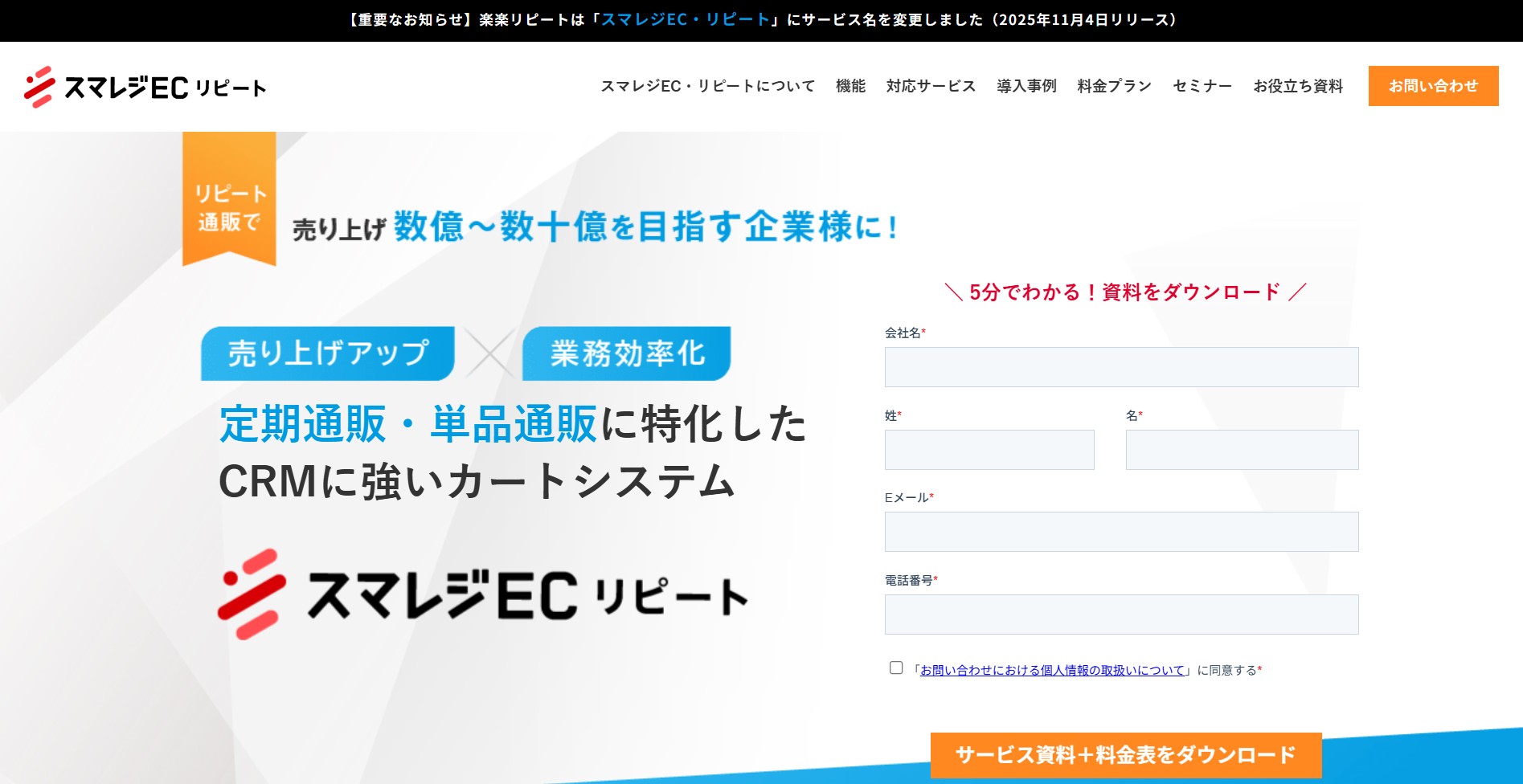Open お役立ち資料 in the navigation bar
Image resolution: width=1523 pixels, height=784 pixels.
point(1298,86)
